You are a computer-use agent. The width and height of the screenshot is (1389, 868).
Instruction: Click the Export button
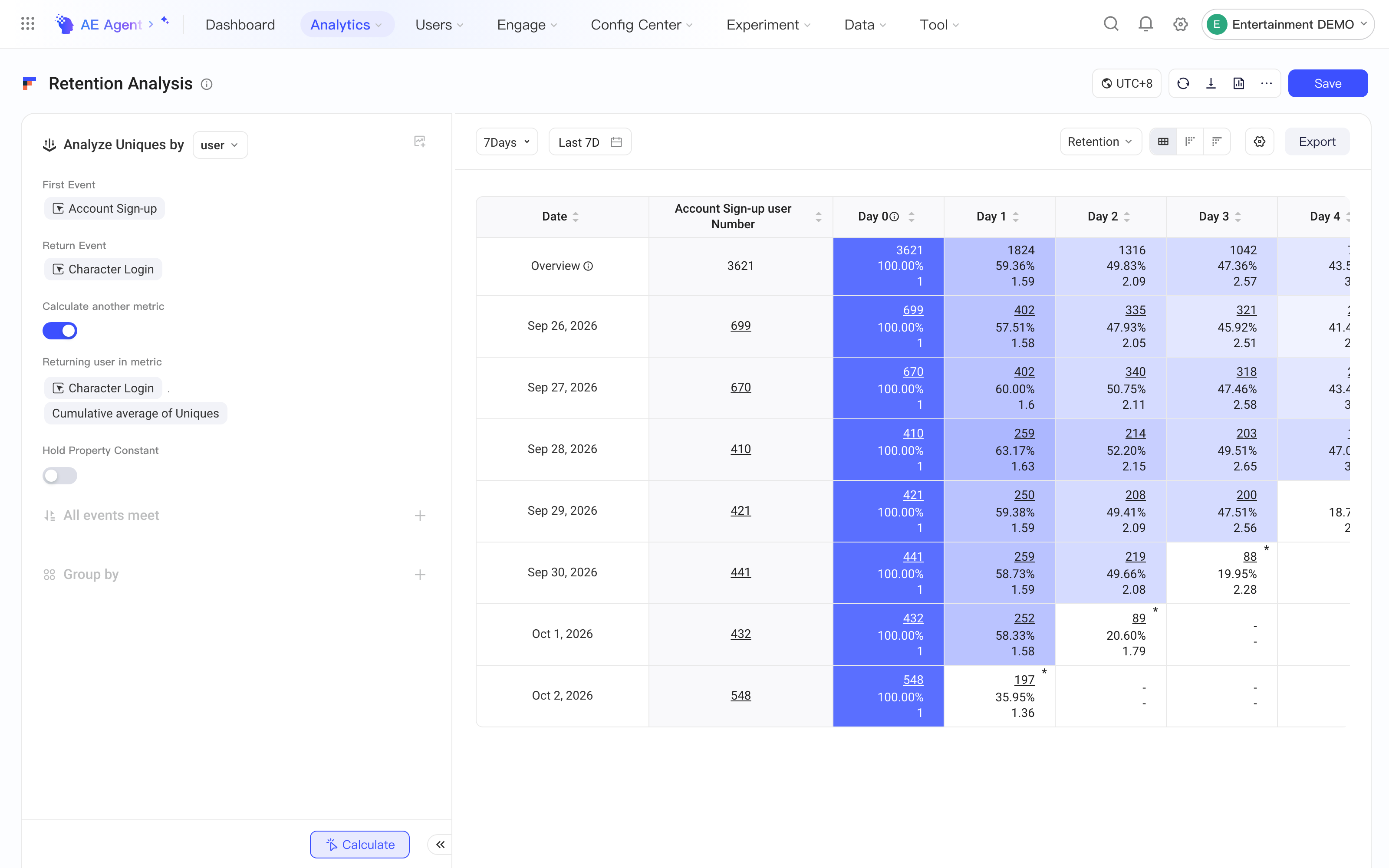click(1317, 142)
